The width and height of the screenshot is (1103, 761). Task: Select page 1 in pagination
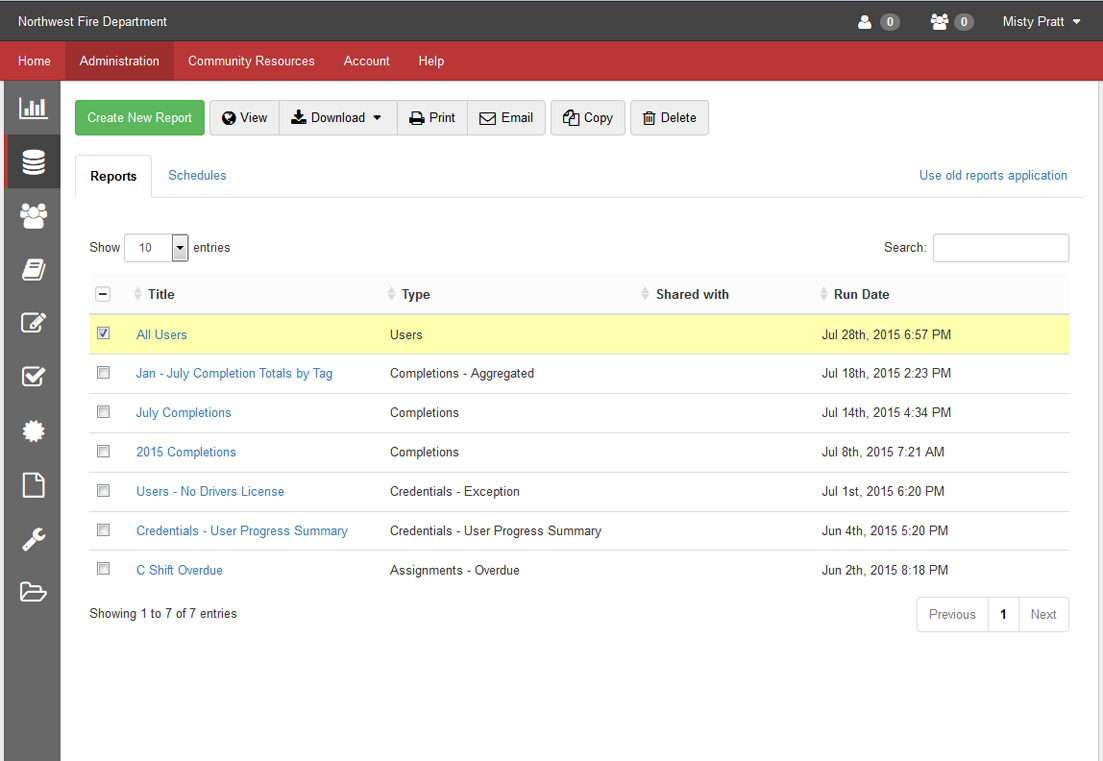pyautogui.click(x=1003, y=615)
